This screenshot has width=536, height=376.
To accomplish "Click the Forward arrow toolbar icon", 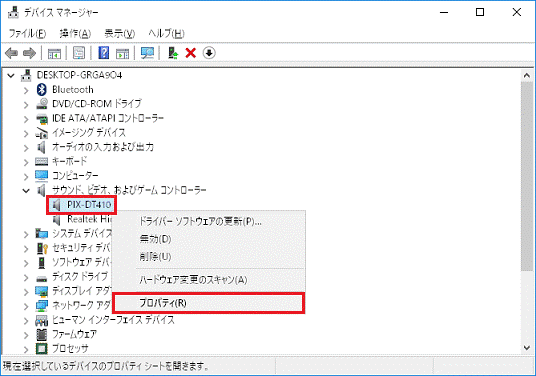I will coord(29,53).
